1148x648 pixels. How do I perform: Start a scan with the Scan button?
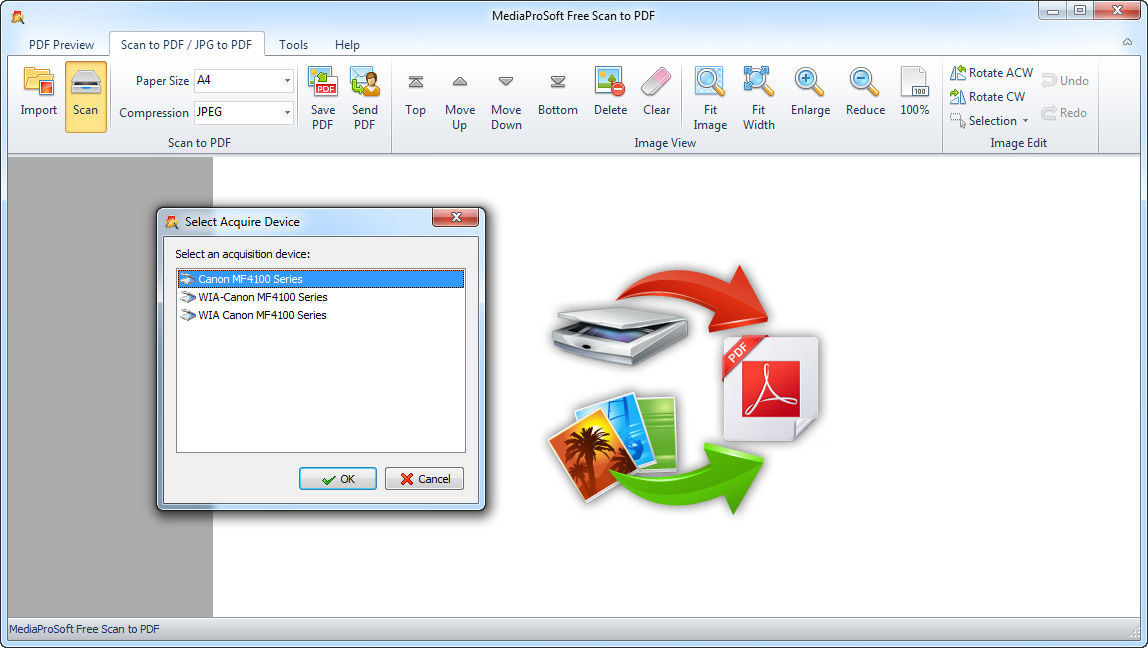click(86, 96)
